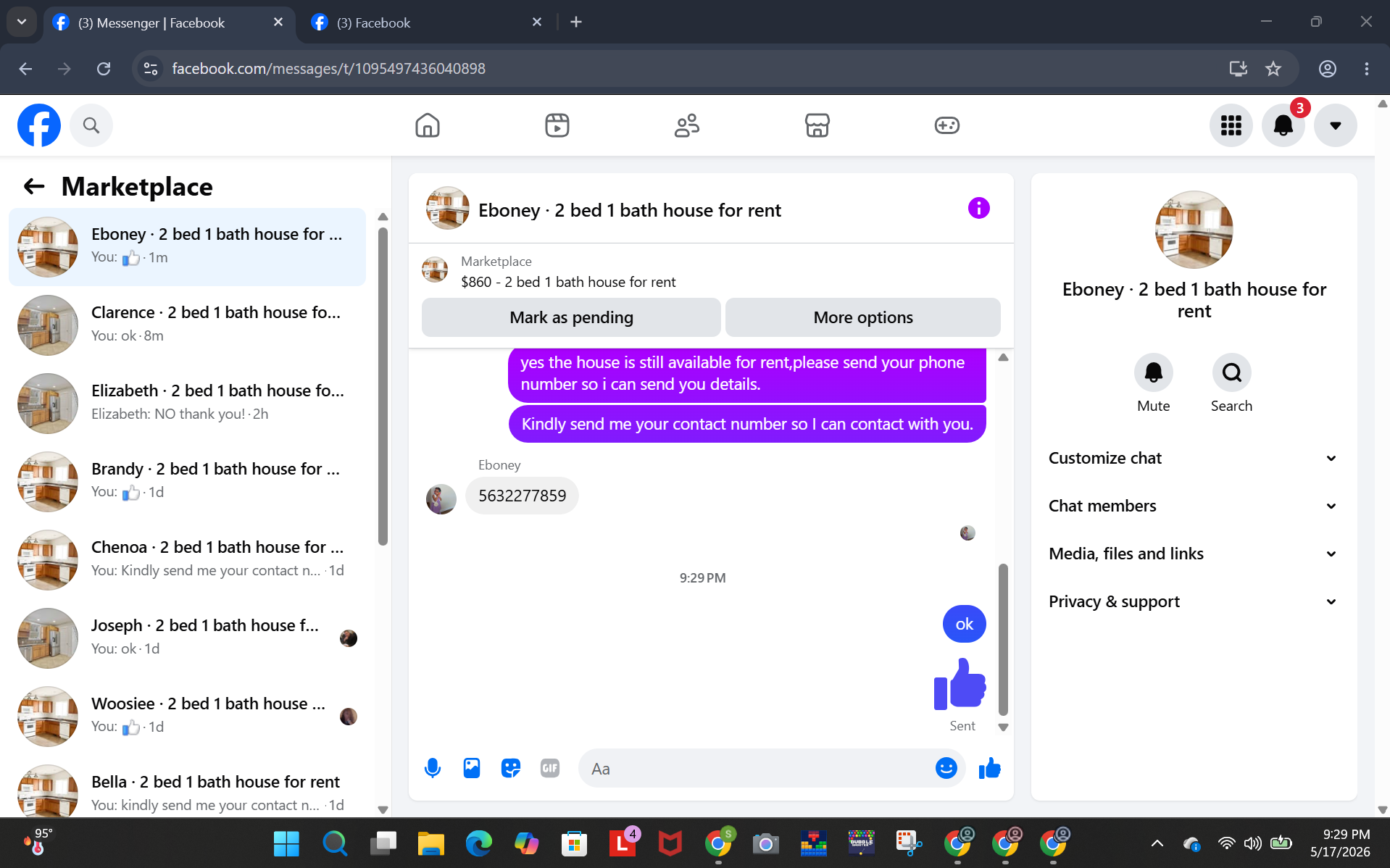1390x868 pixels.
Task: Go back in browser history
Action: [x=25, y=69]
